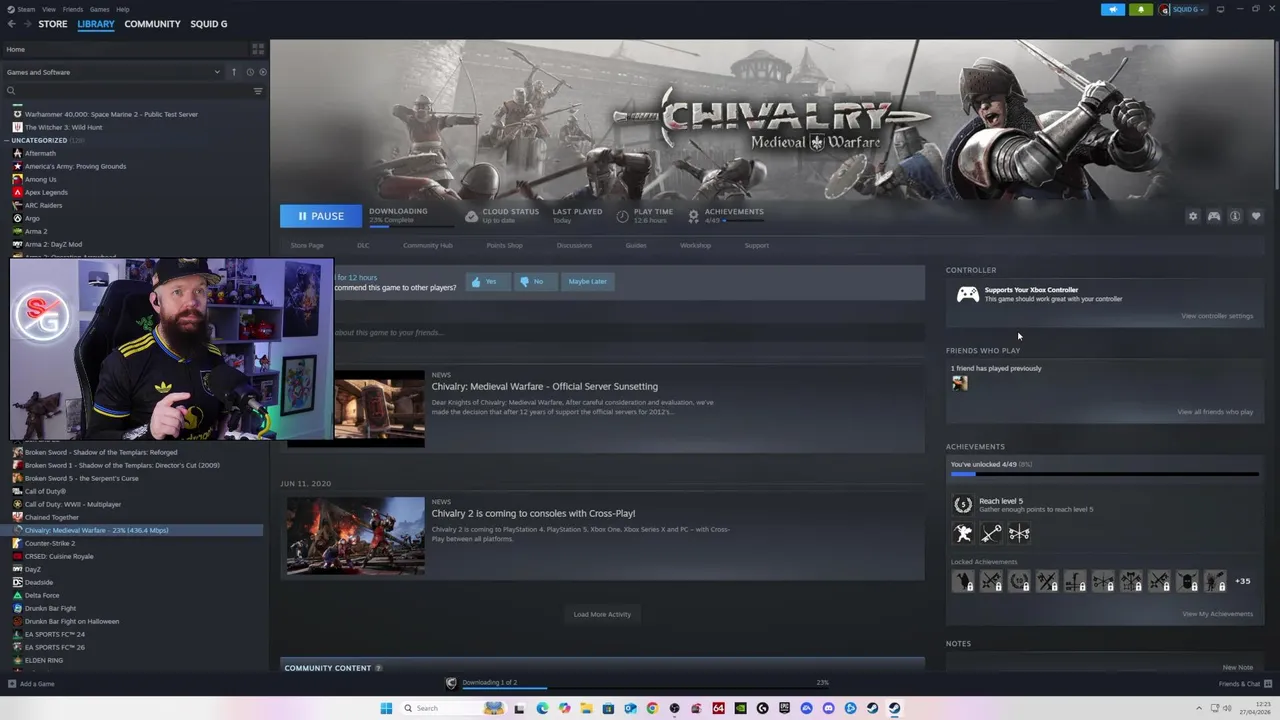The image size is (1280, 720).
Task: Click the plus icon for Add a Game
Action: tap(12, 684)
